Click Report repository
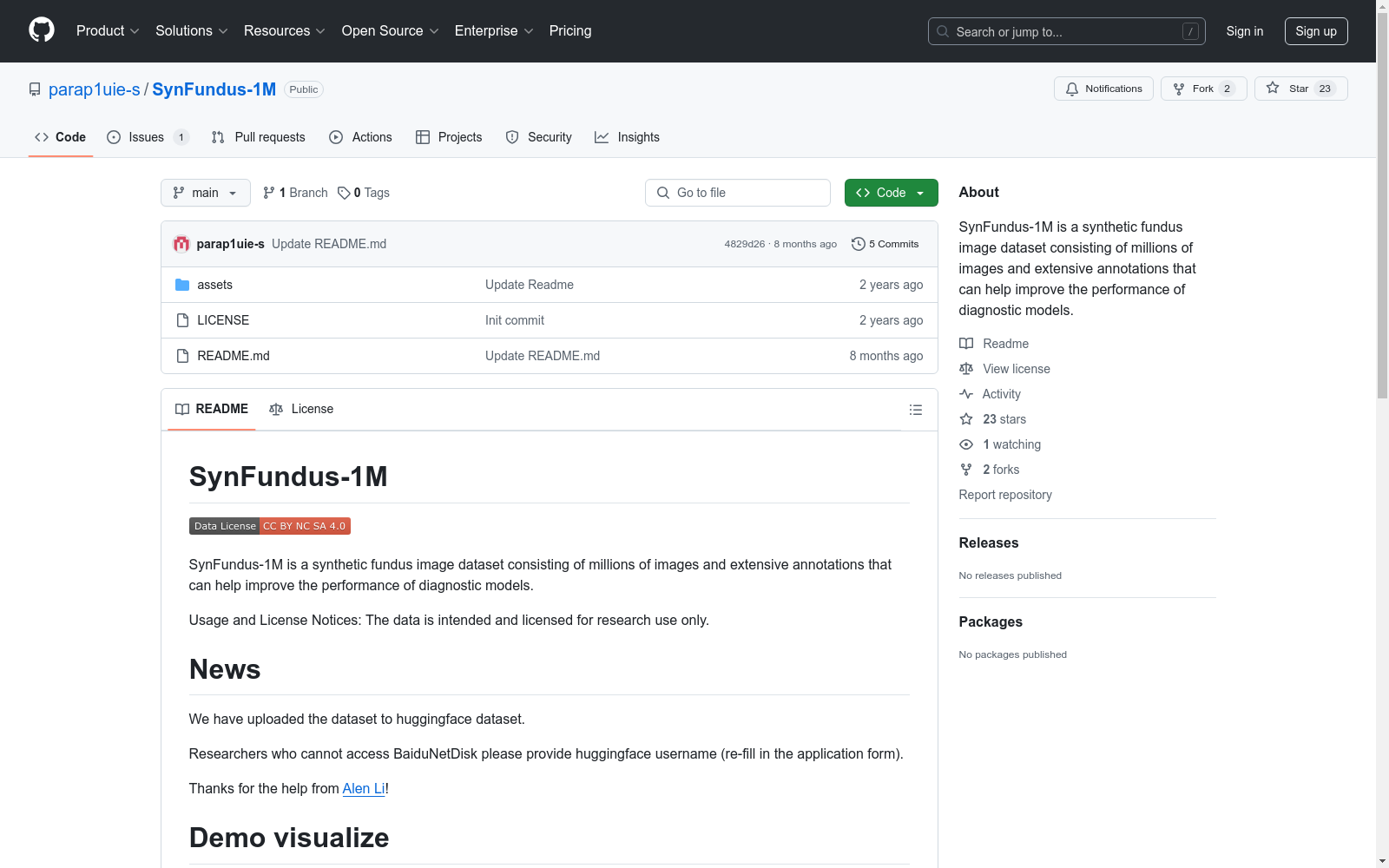The image size is (1389, 868). (1005, 495)
